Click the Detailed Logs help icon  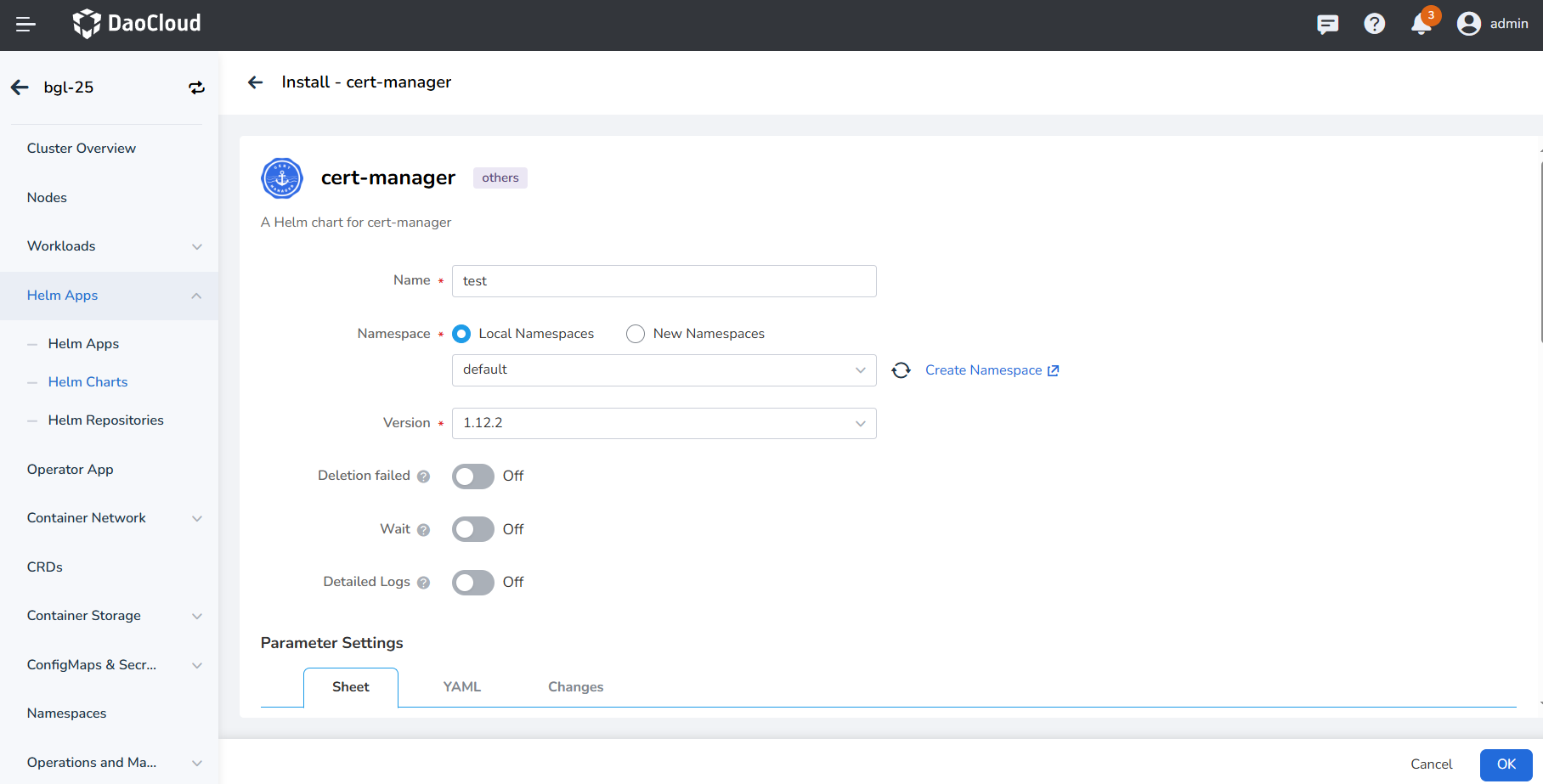423,583
